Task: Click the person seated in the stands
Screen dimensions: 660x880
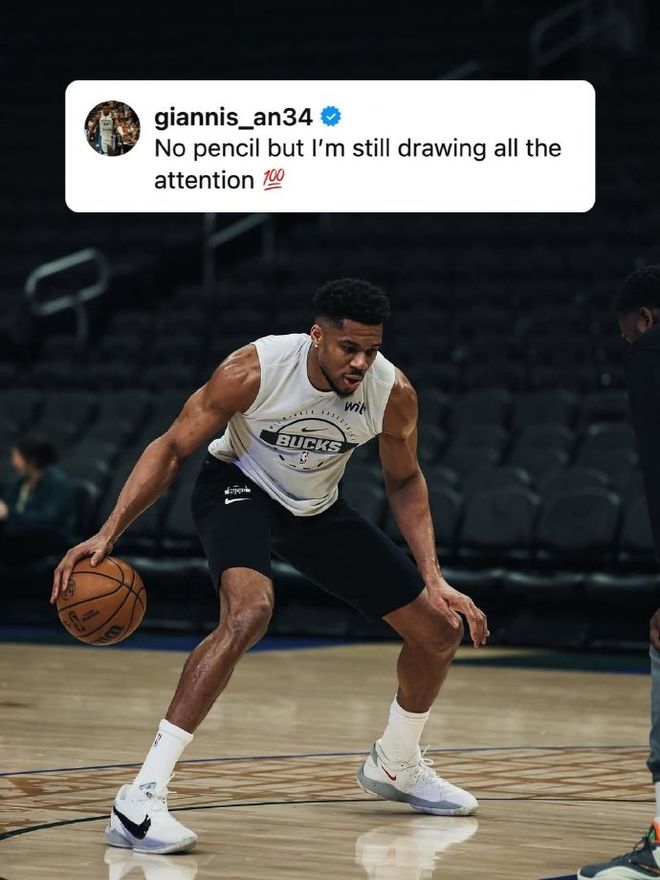Action: (x=35, y=488)
